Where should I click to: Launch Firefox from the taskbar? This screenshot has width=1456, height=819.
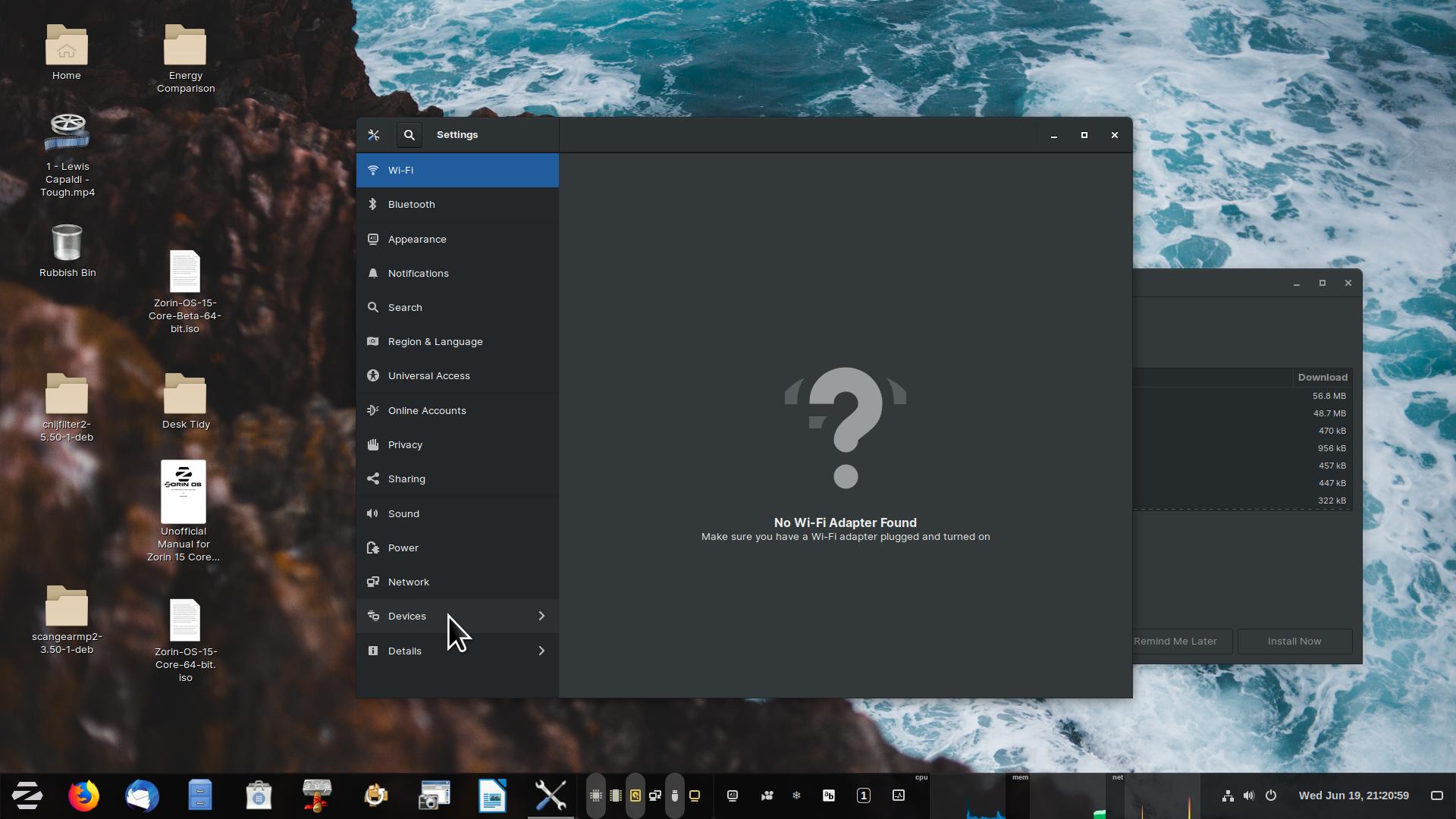83,795
